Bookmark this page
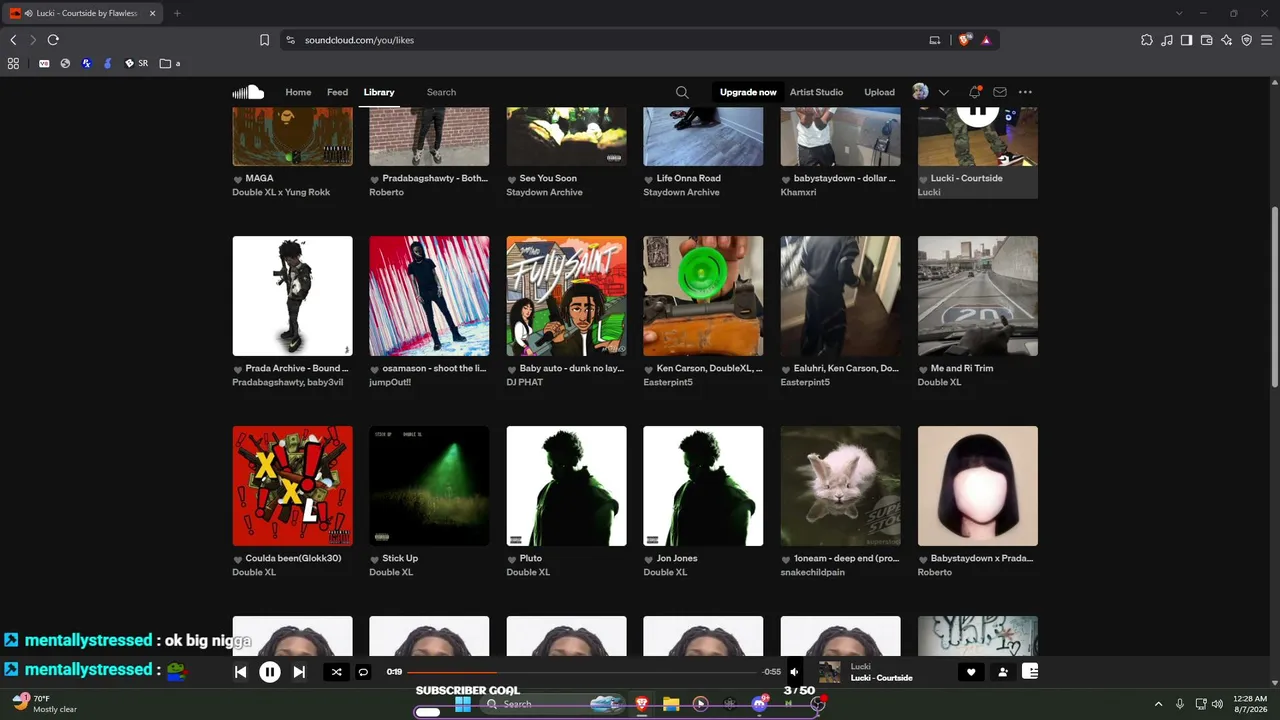Screen dimensions: 1280x720 click(x=264, y=40)
